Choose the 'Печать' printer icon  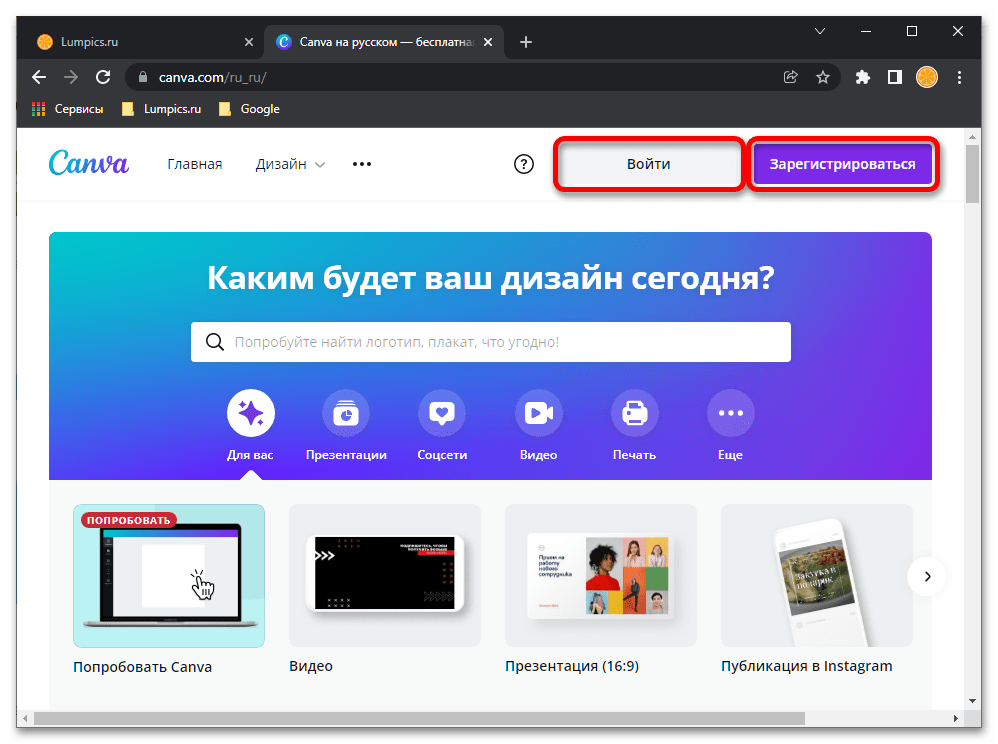[x=634, y=413]
